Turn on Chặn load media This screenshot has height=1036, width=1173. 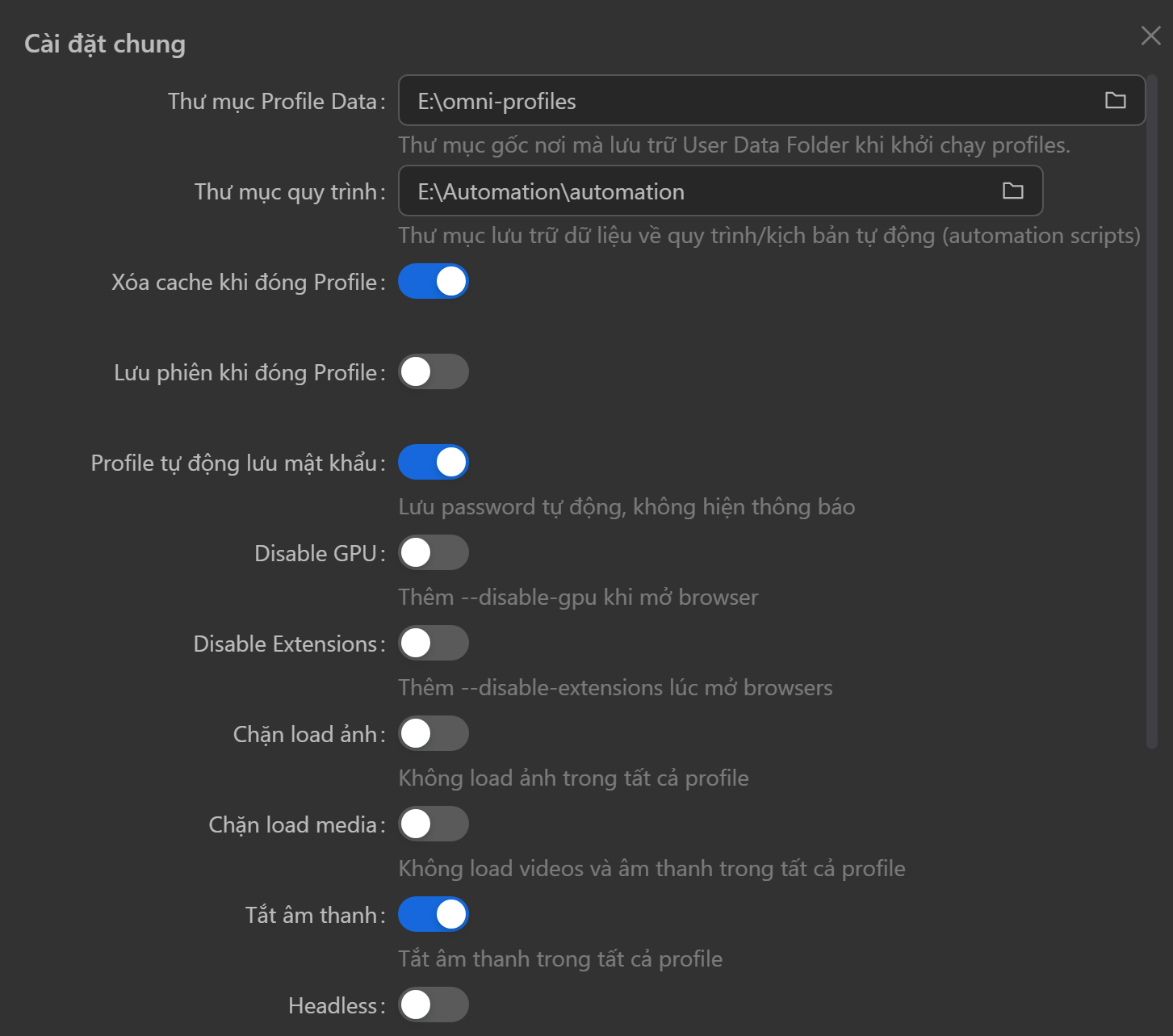click(434, 824)
